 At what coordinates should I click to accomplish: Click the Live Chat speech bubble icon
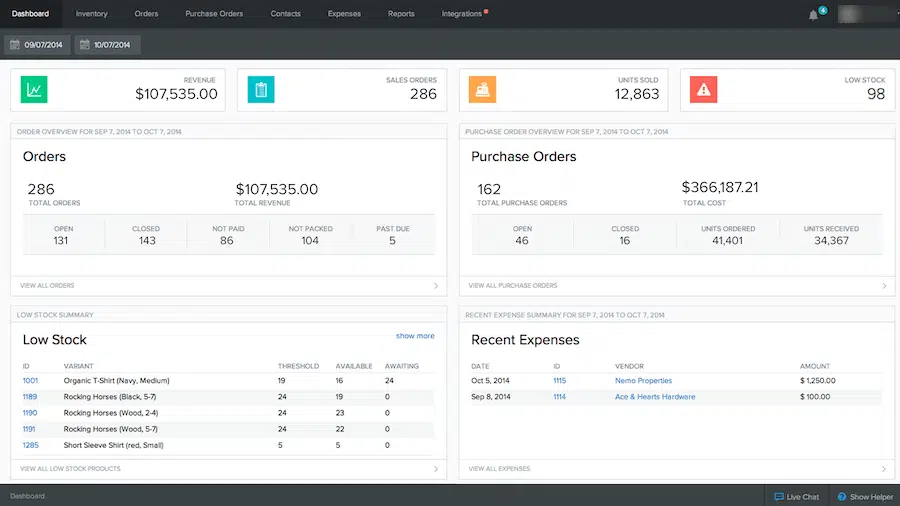tap(778, 496)
